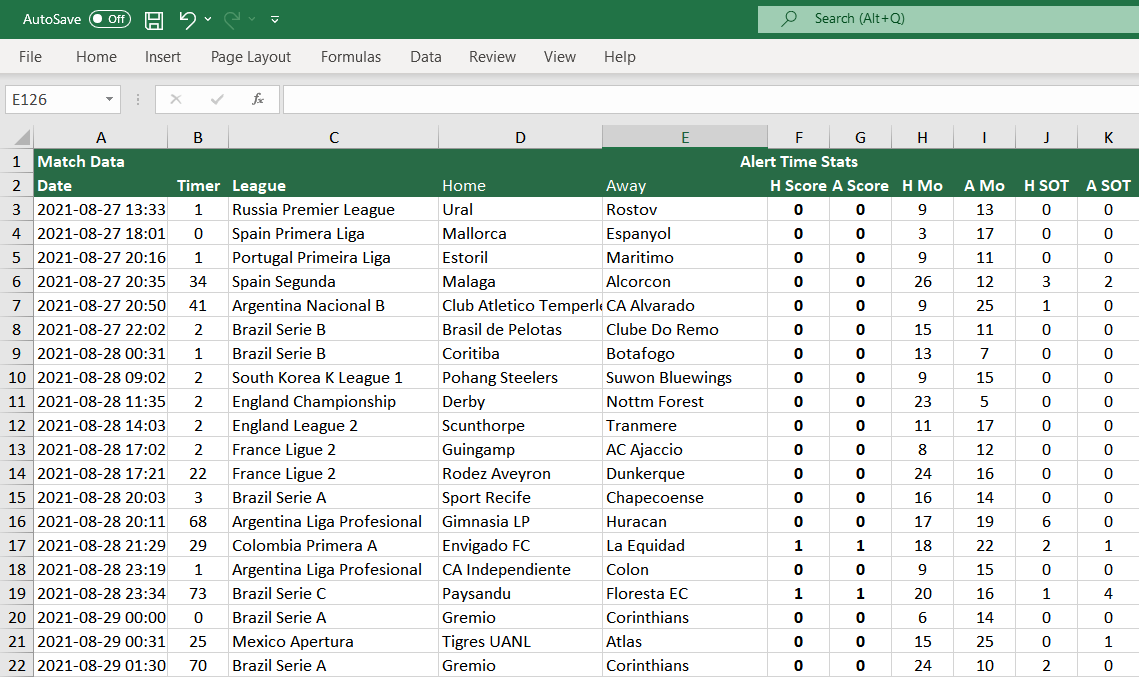Save the workbook using the Save icon
1139x677 pixels.
pyautogui.click(x=152, y=19)
